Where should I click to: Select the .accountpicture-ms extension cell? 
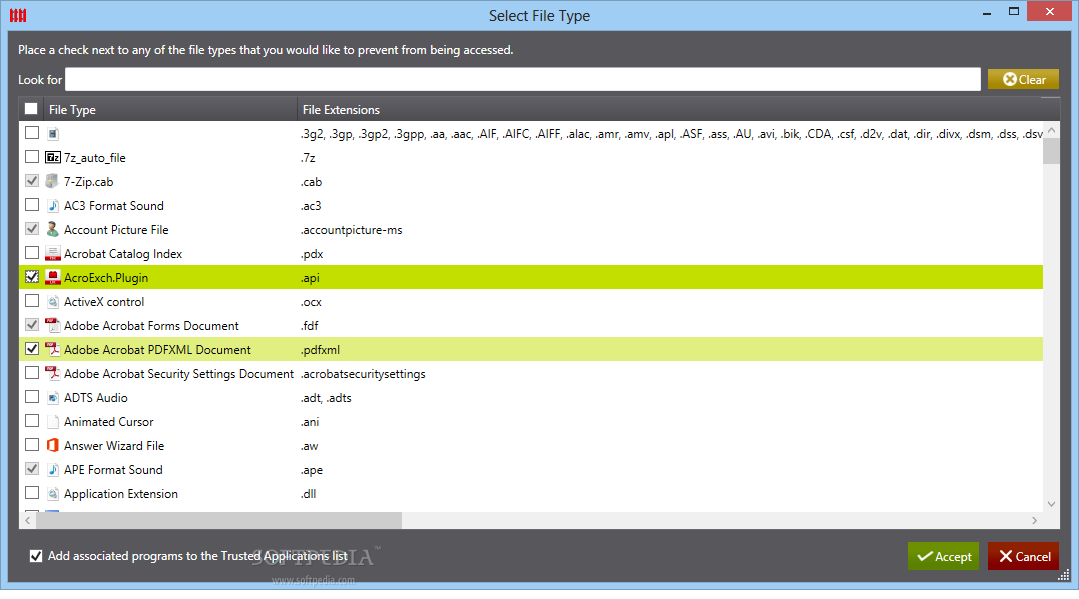coord(352,230)
